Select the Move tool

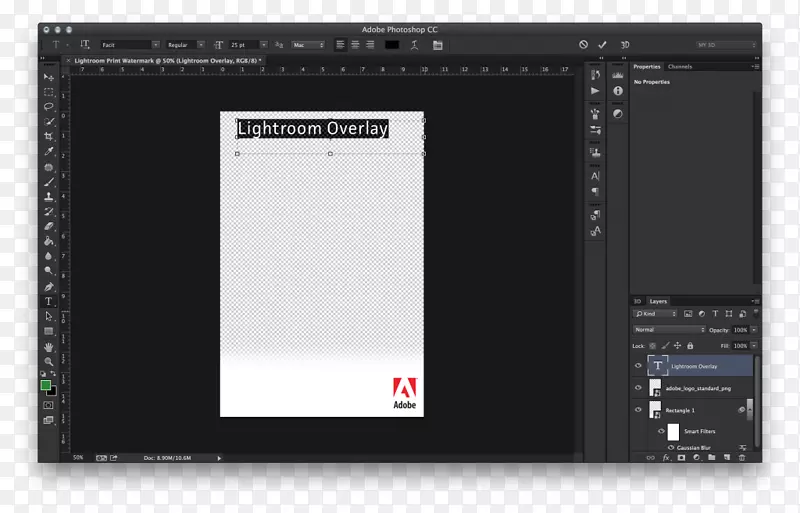pyautogui.click(x=48, y=77)
